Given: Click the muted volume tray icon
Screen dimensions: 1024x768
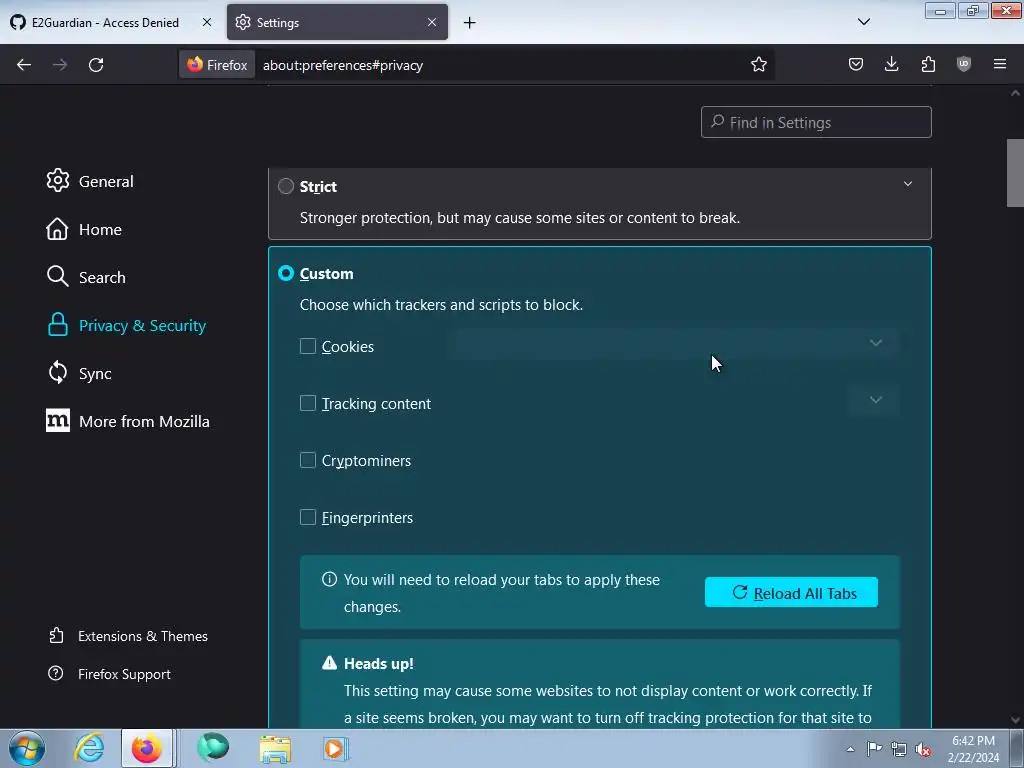Looking at the screenshot, I should [923, 749].
